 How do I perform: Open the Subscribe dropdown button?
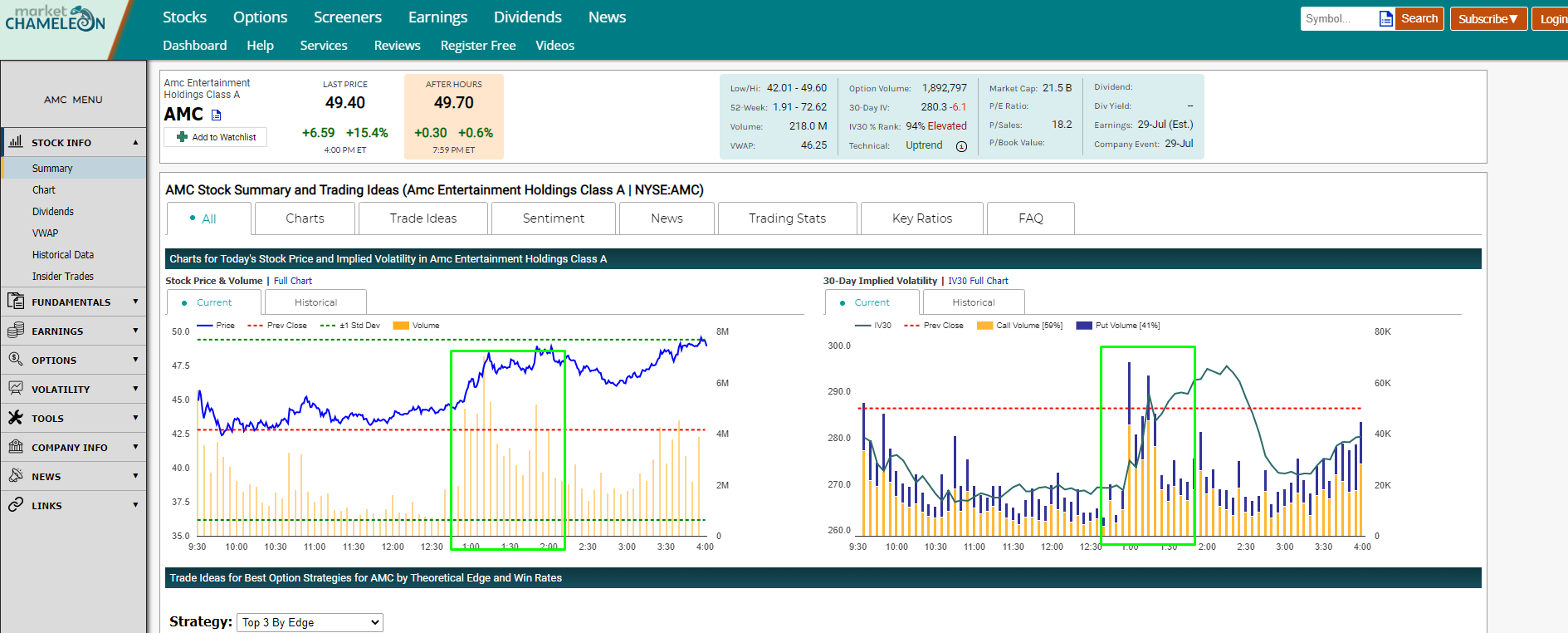click(1488, 18)
